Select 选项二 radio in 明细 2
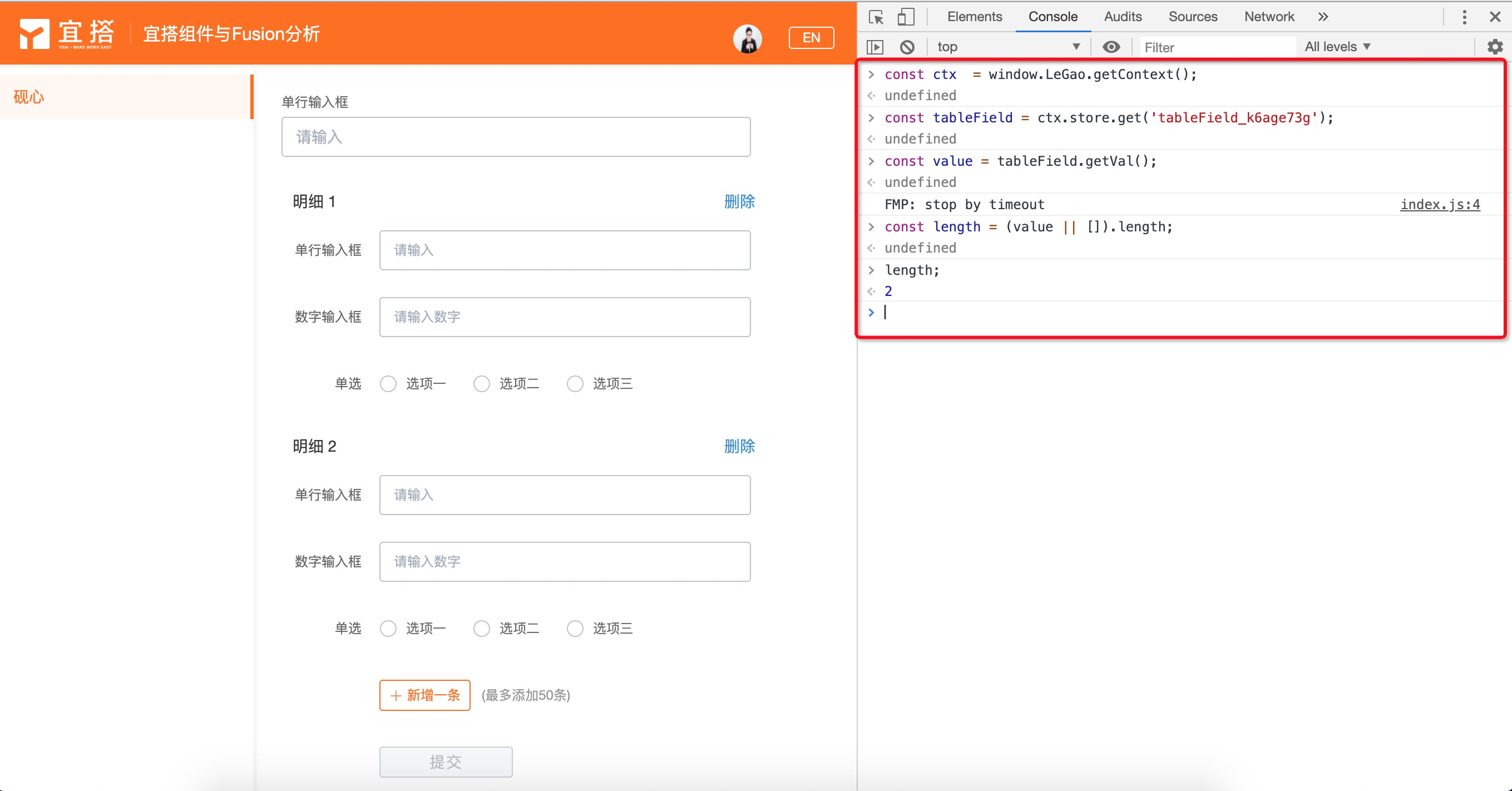1512x791 pixels. click(x=481, y=629)
